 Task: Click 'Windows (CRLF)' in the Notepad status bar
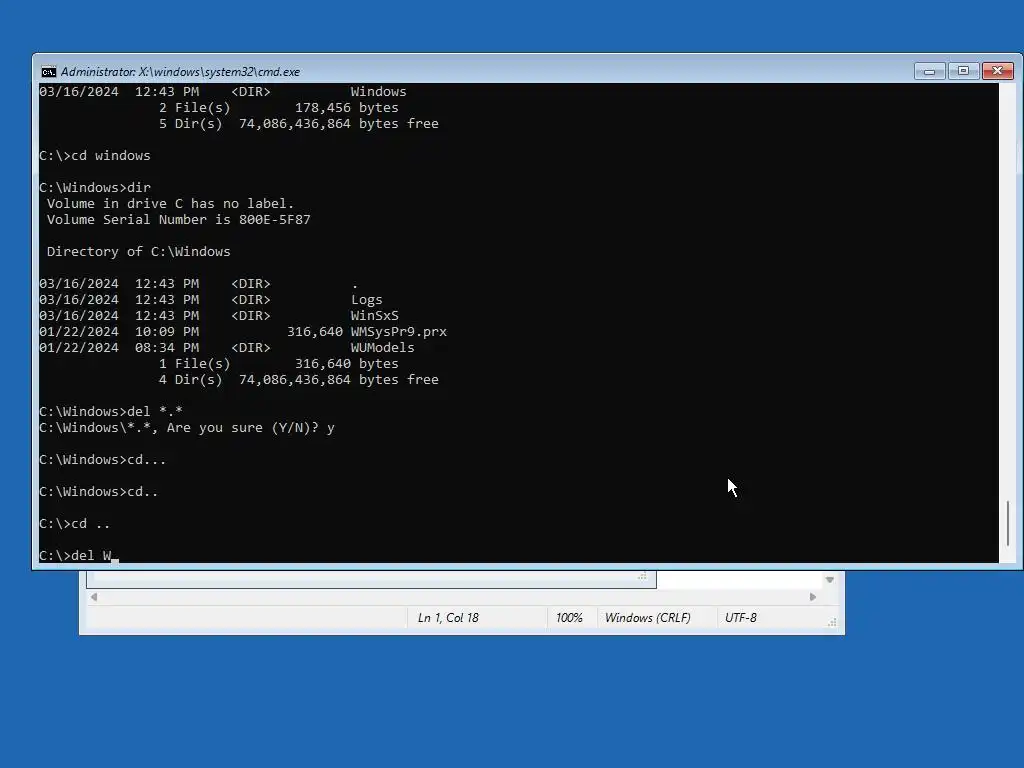tap(647, 618)
